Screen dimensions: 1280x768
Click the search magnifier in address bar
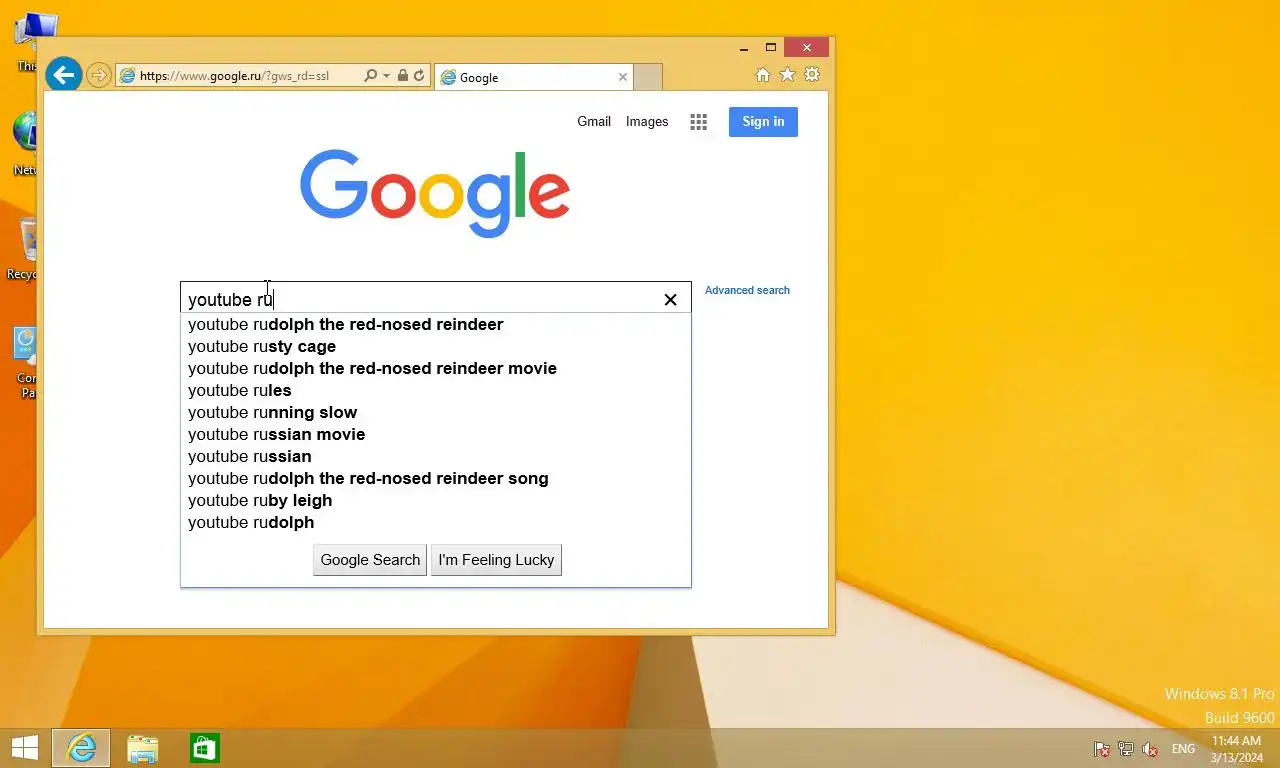370,76
